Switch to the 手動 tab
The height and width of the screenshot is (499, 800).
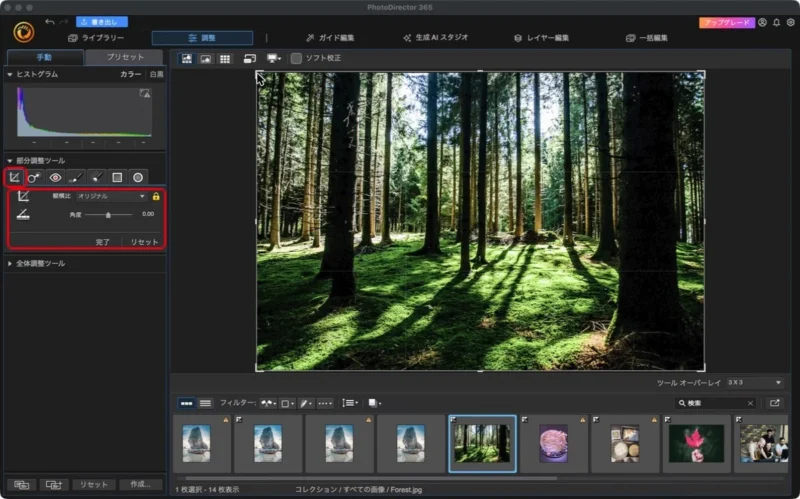coord(44,57)
